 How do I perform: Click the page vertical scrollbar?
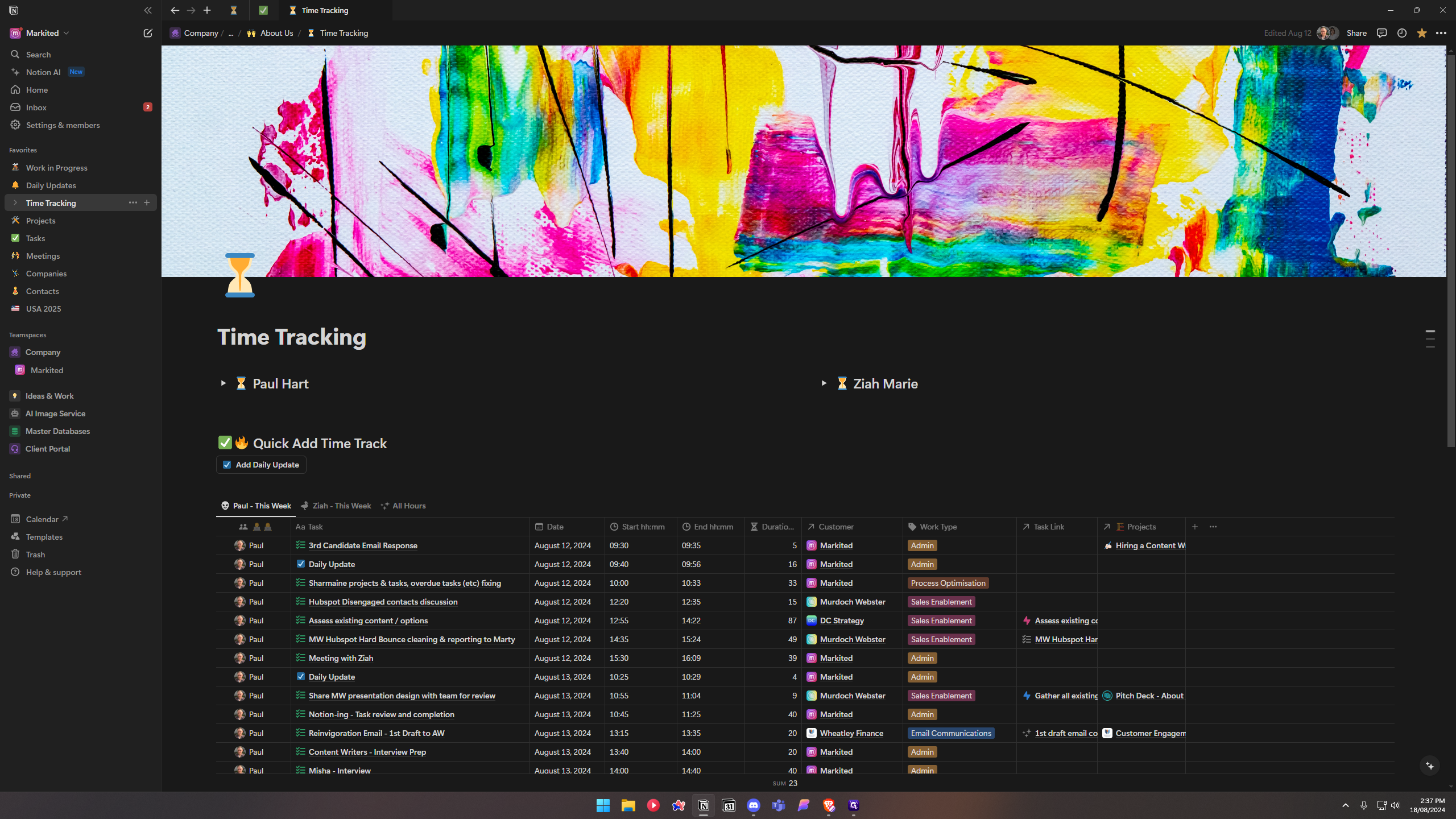coord(1451,250)
